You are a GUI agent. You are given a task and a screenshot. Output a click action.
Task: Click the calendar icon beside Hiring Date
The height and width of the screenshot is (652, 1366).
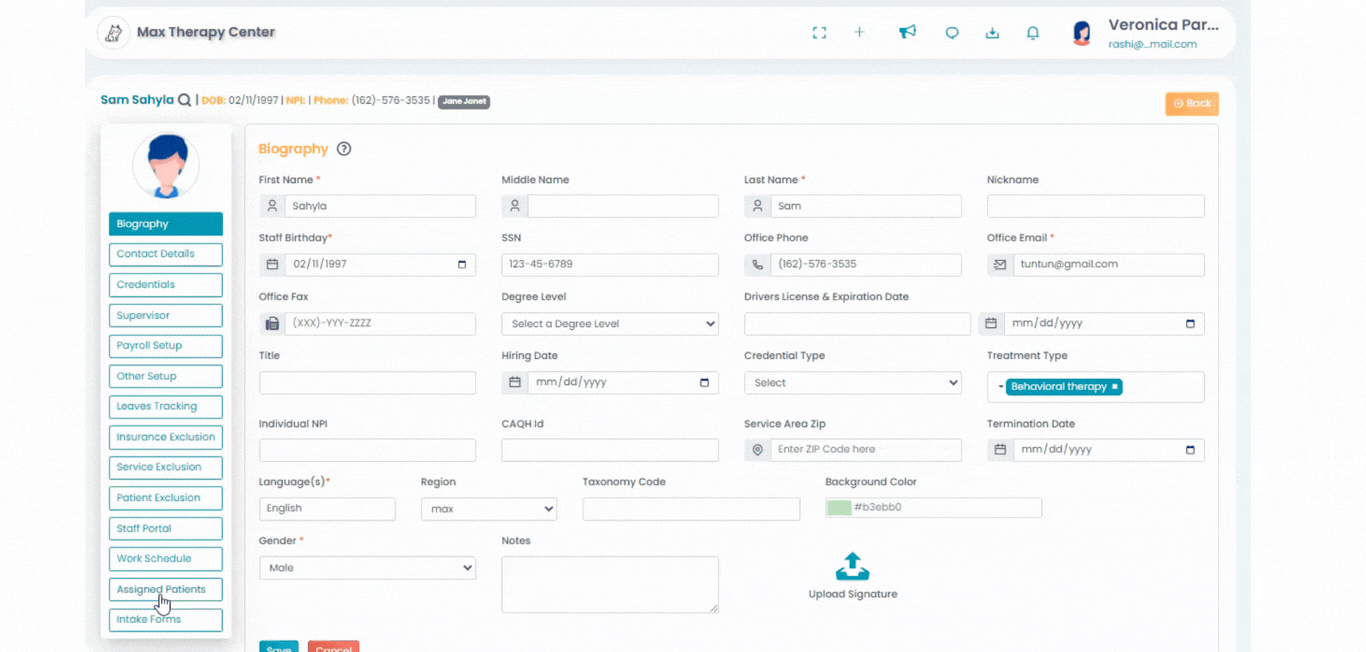[x=515, y=382]
